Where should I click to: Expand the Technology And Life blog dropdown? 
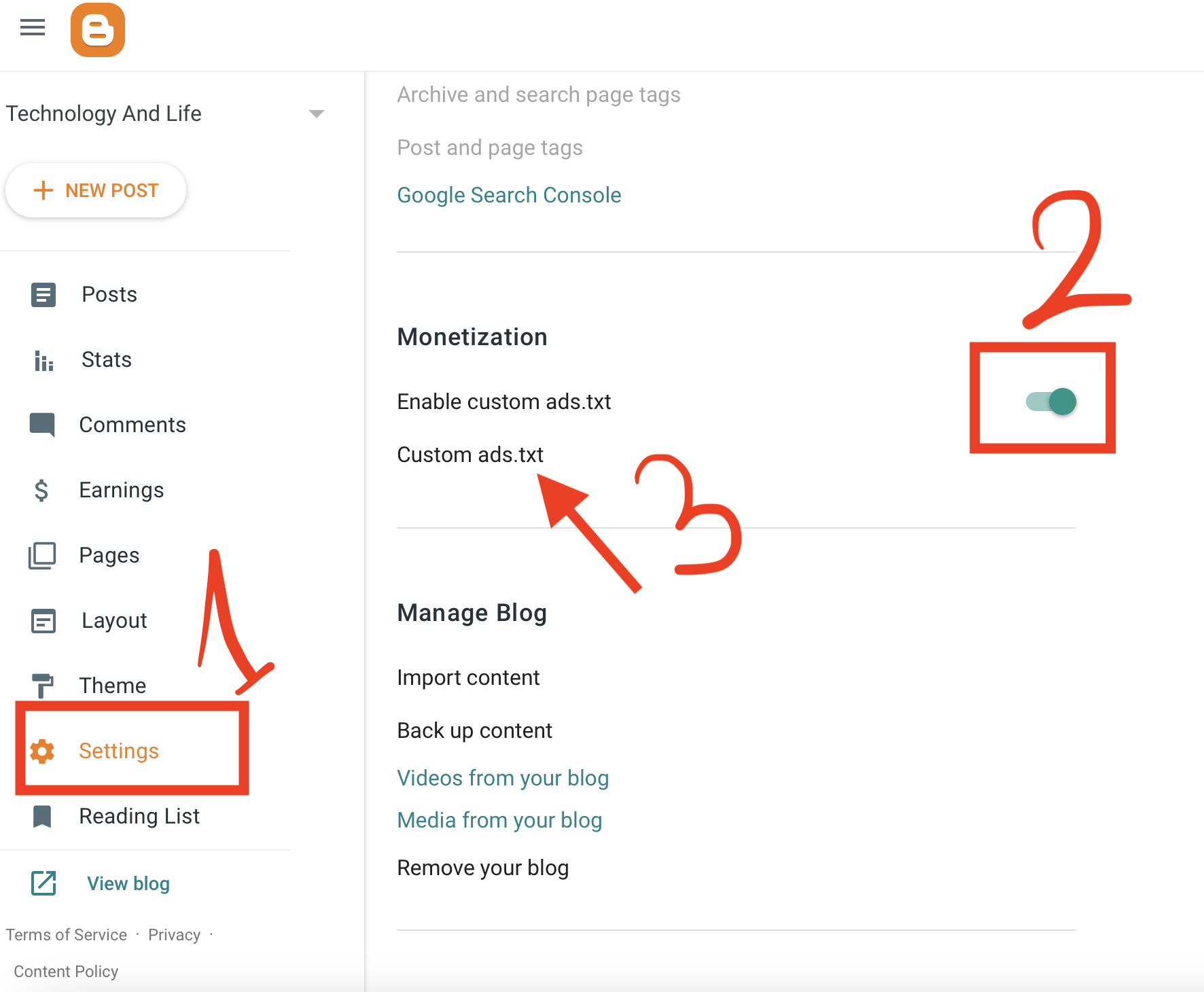[x=316, y=113]
